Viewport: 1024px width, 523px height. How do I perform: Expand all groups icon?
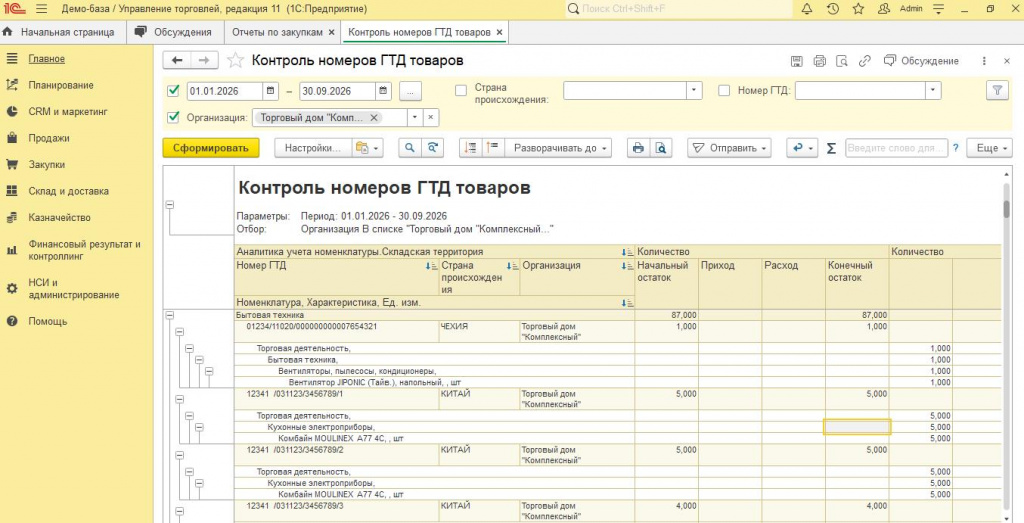(x=492, y=148)
